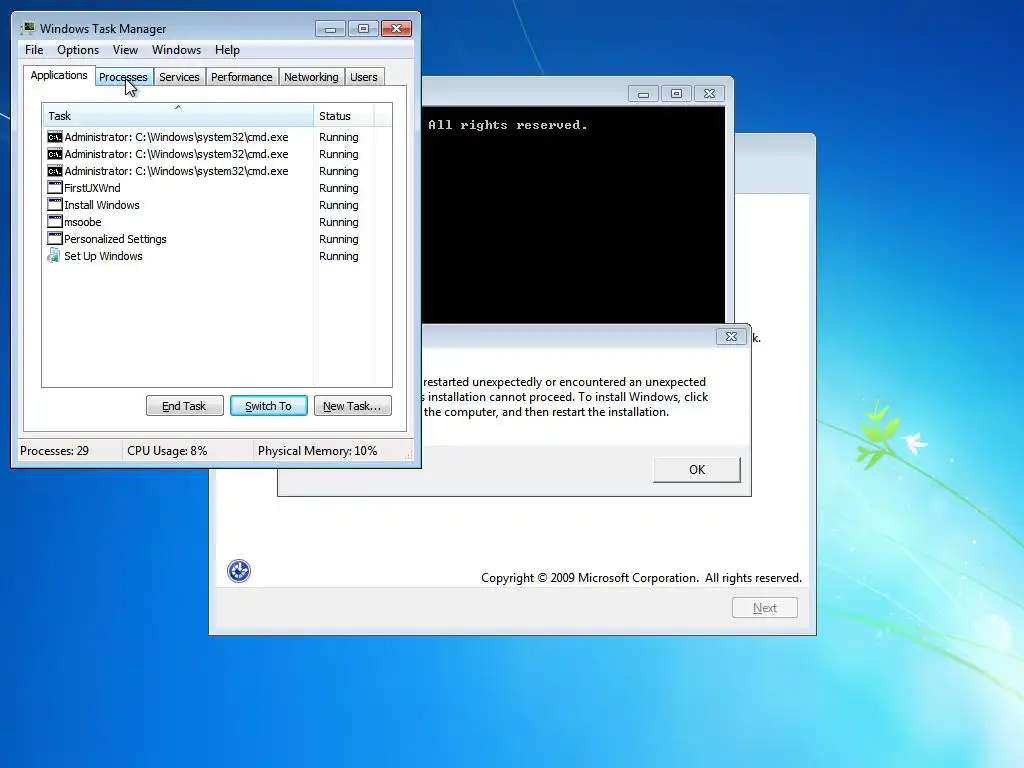Switch to the Services tab
The image size is (1024, 768).
pyautogui.click(x=180, y=77)
